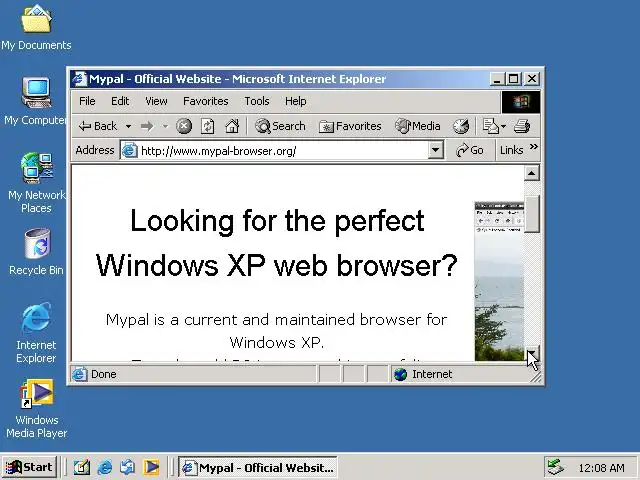The width and height of the screenshot is (640, 480).
Task: Open the Favorites toolbar button
Action: [x=350, y=126]
